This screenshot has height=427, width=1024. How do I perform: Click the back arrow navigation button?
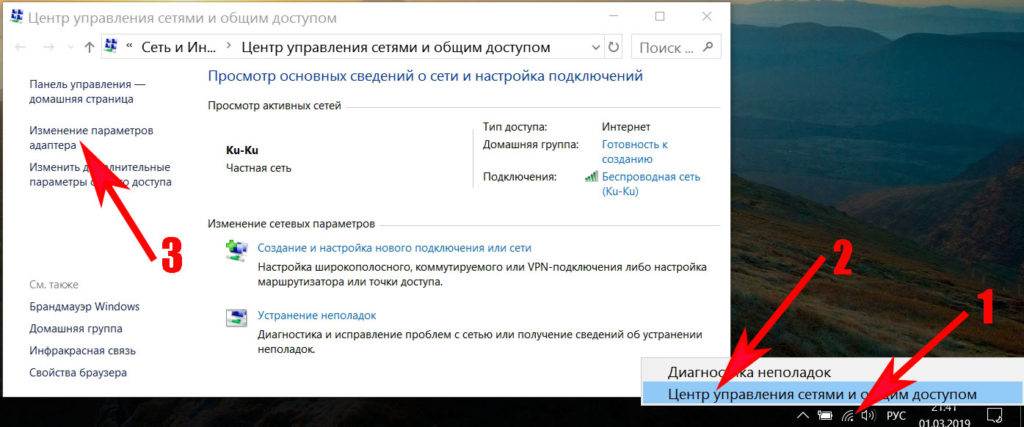point(21,47)
